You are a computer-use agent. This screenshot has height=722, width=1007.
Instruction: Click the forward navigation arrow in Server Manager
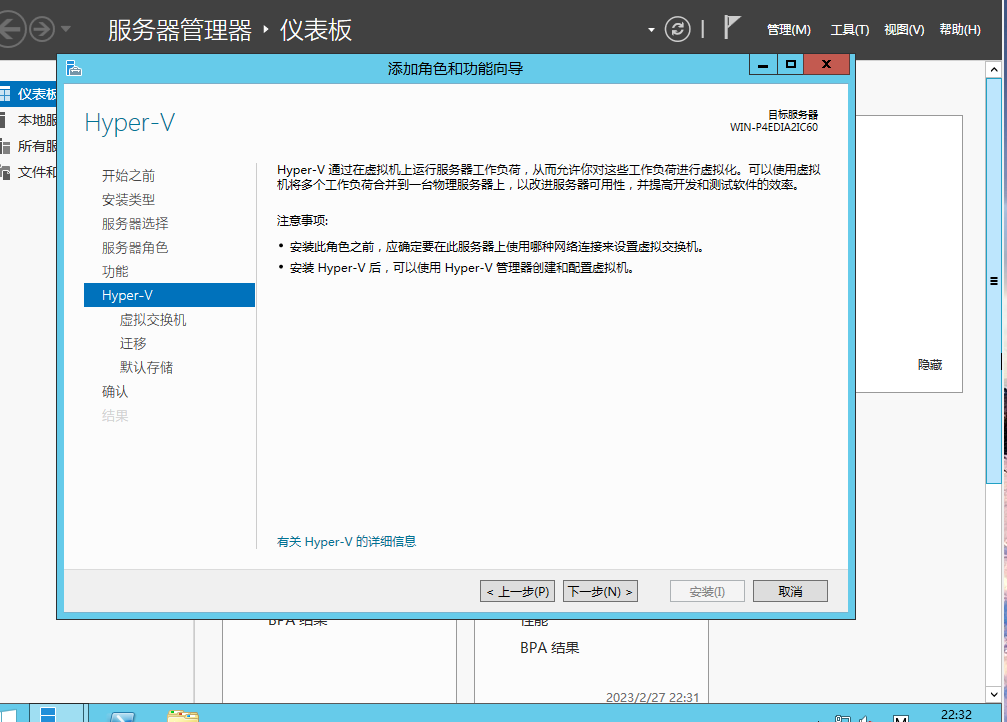[42, 30]
